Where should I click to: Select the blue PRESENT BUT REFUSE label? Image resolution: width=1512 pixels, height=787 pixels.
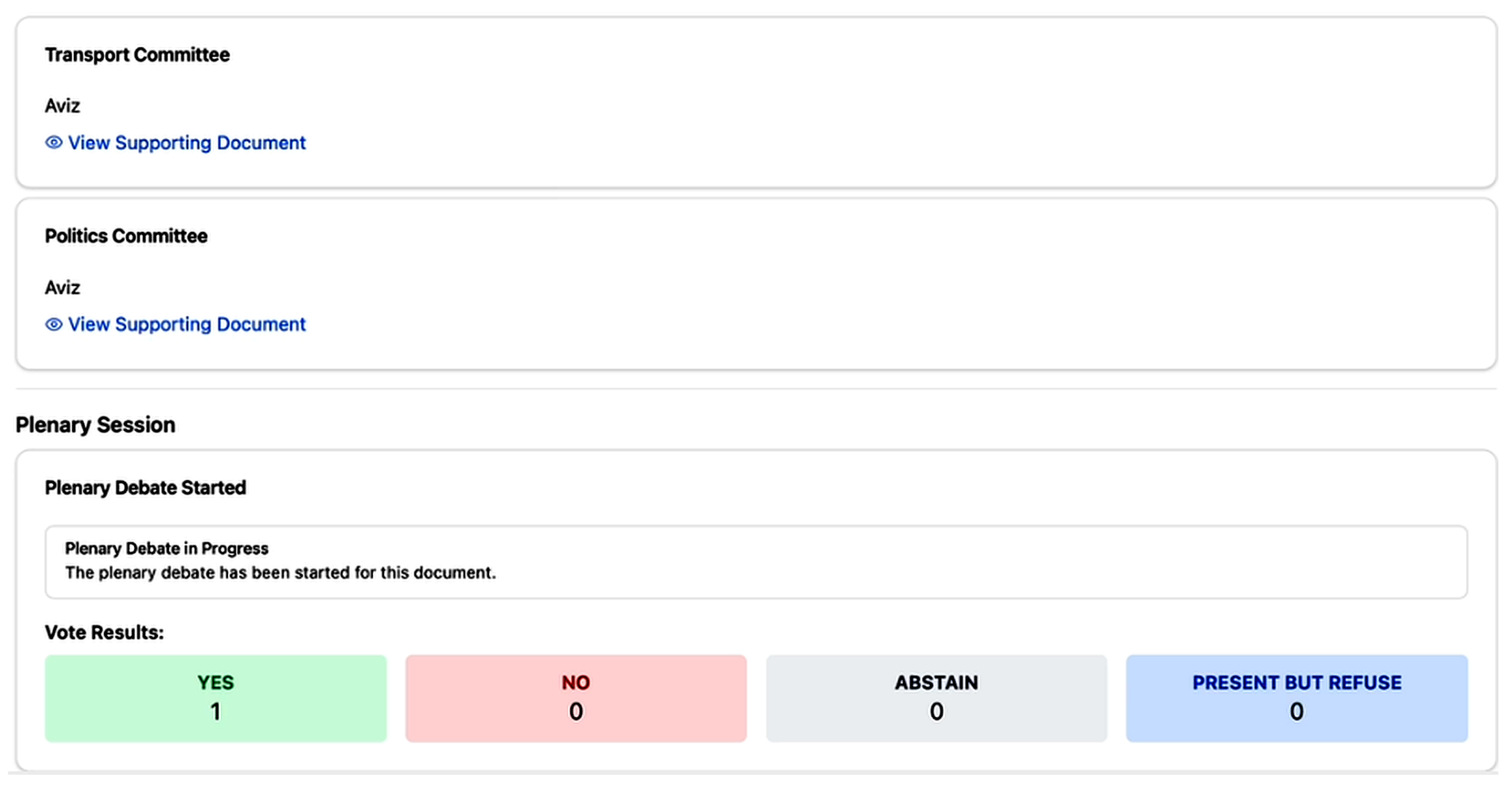[x=1297, y=682]
